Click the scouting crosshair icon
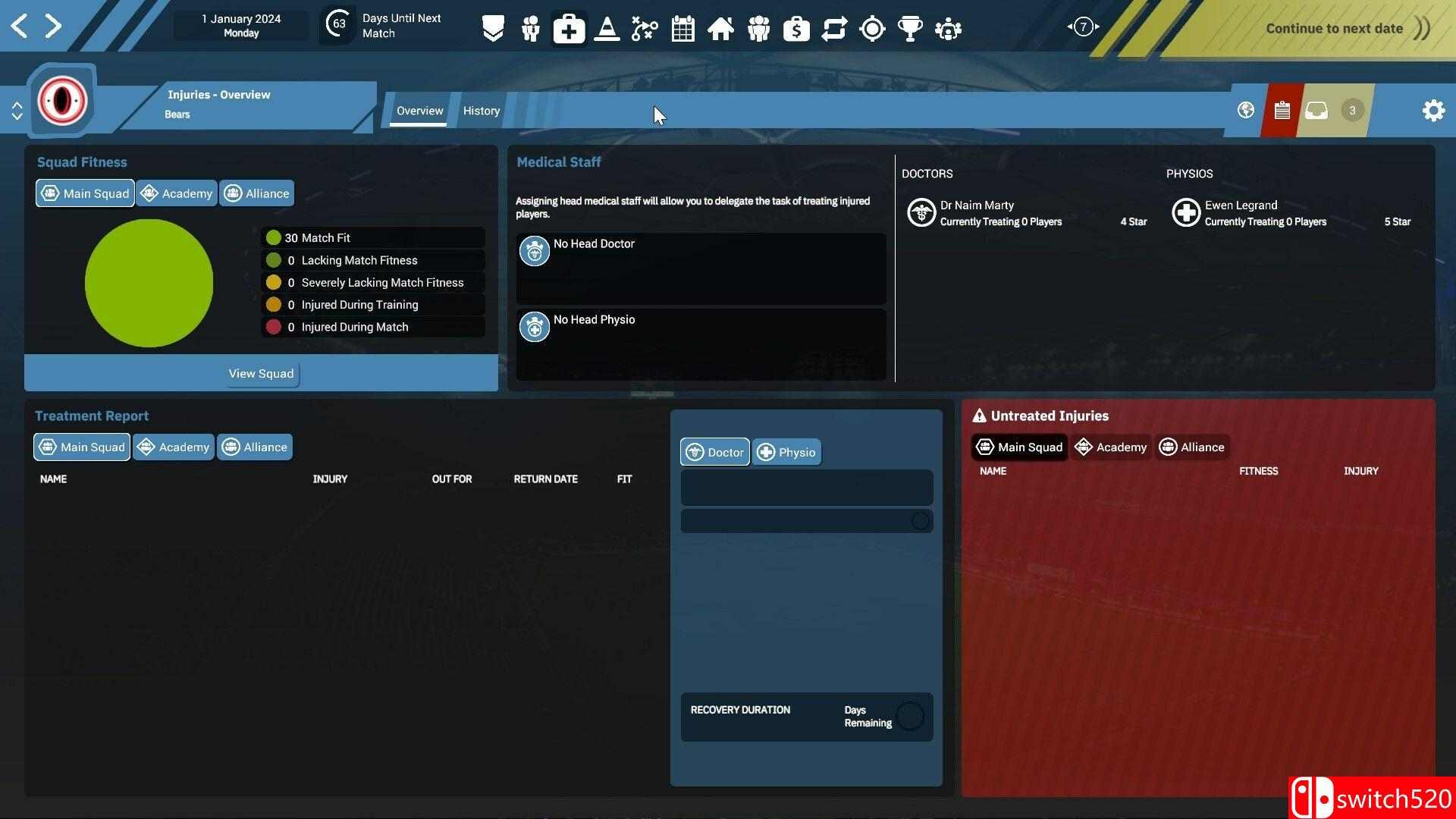This screenshot has height=819, width=1456. (x=872, y=29)
